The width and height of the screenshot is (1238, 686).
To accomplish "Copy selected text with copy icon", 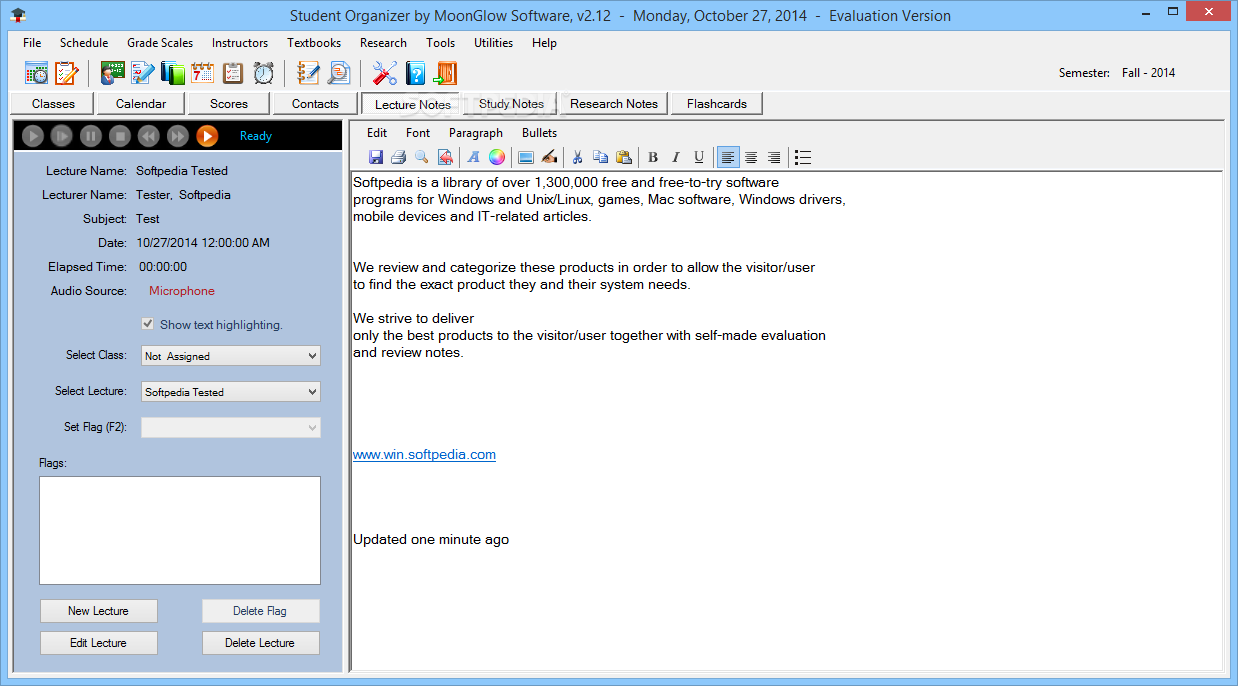I will point(600,157).
